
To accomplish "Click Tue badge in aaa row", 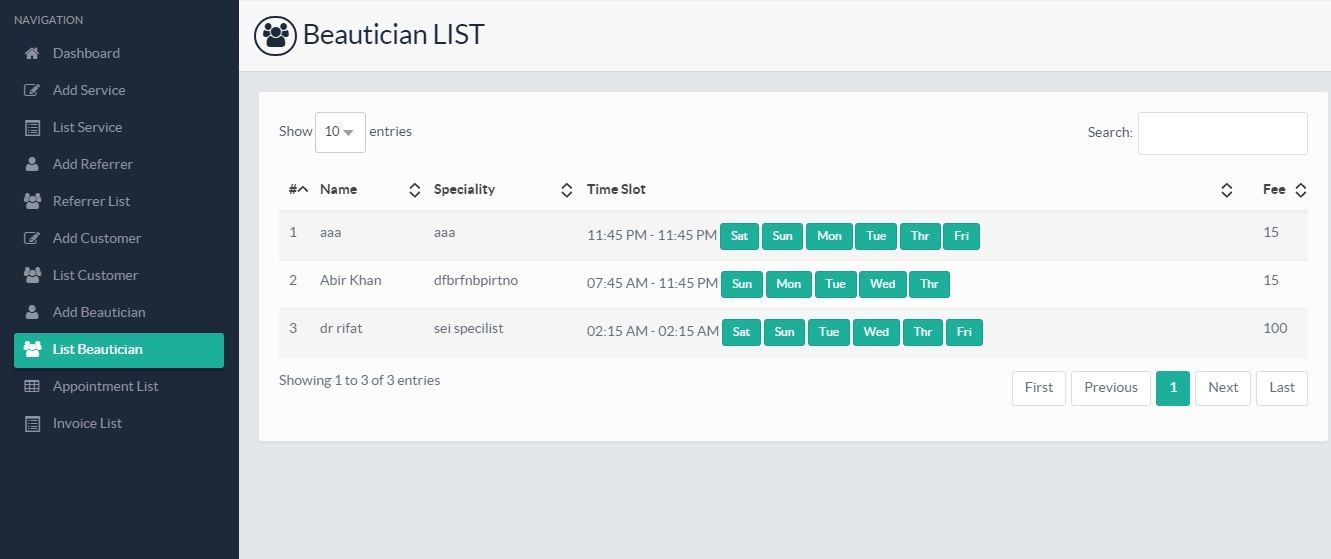I will tap(876, 236).
